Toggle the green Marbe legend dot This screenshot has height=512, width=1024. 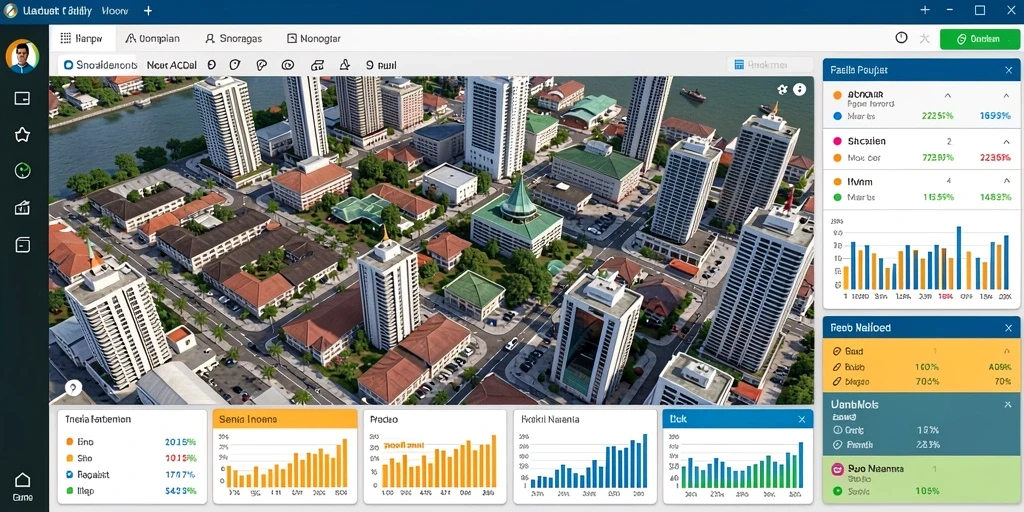point(837,197)
